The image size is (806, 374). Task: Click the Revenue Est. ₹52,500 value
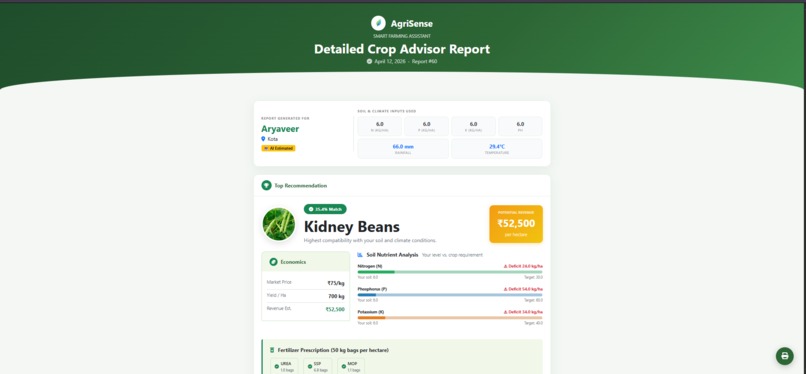coord(335,309)
